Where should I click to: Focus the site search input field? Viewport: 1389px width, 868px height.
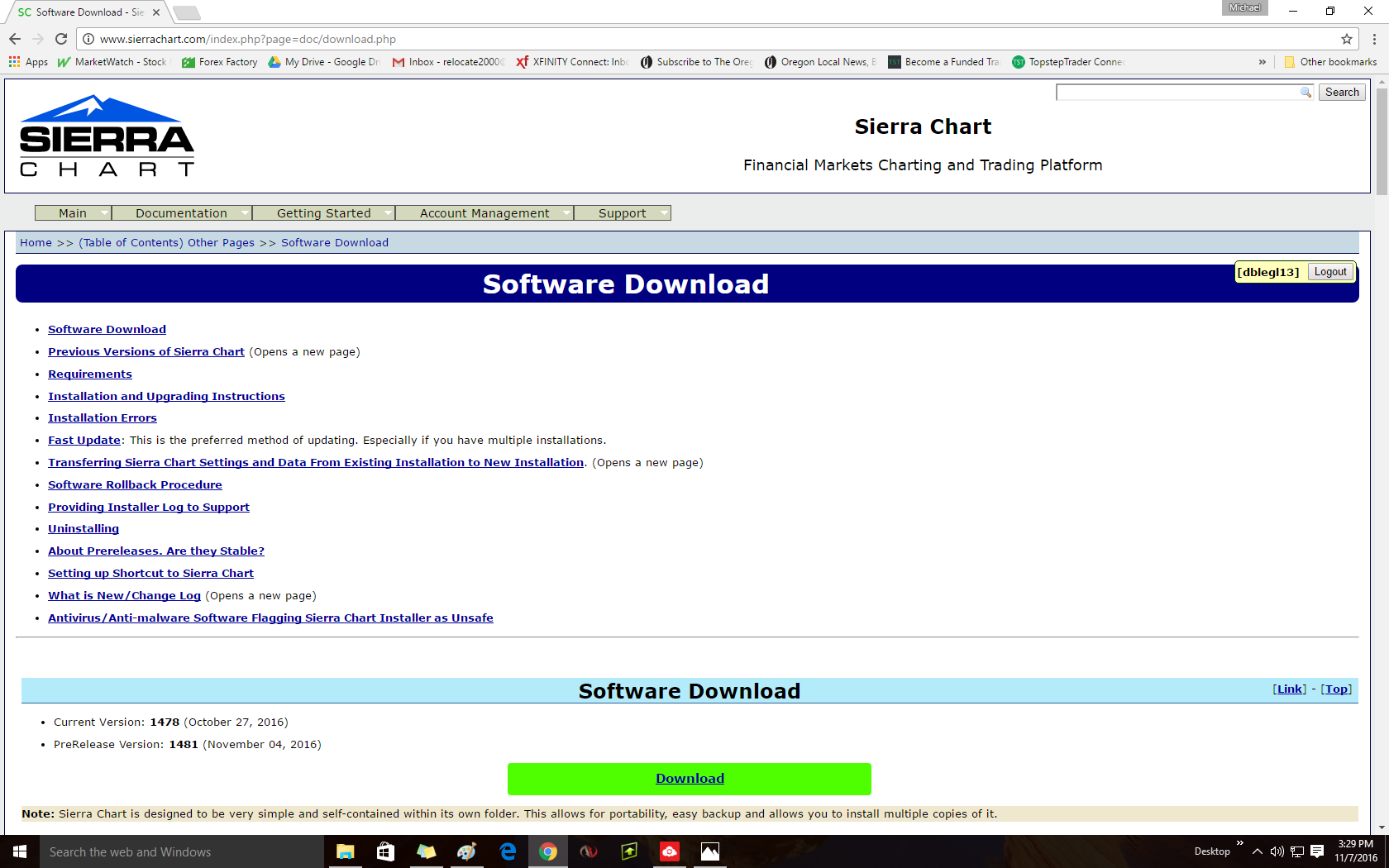pos(1184,93)
